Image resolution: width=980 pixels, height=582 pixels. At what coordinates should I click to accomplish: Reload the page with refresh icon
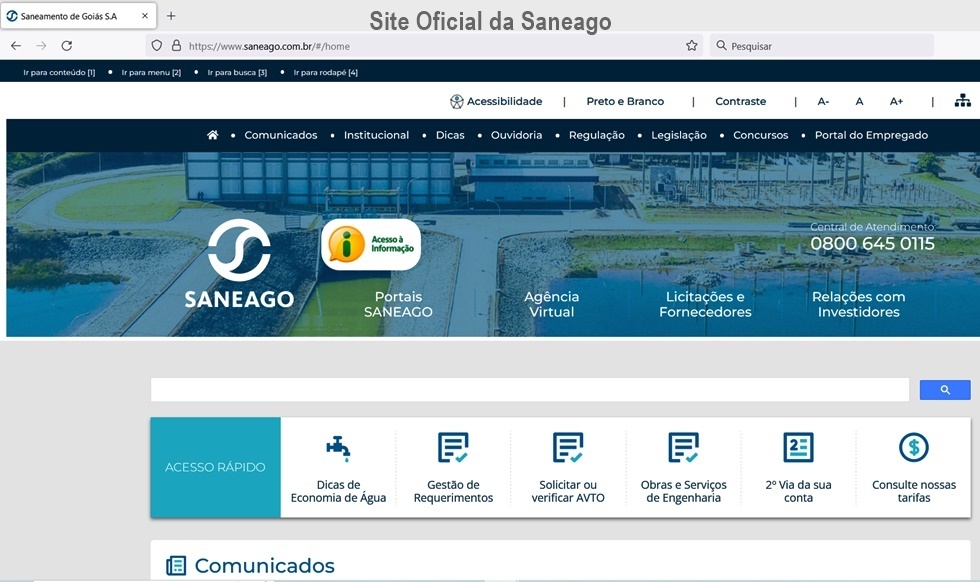67,46
